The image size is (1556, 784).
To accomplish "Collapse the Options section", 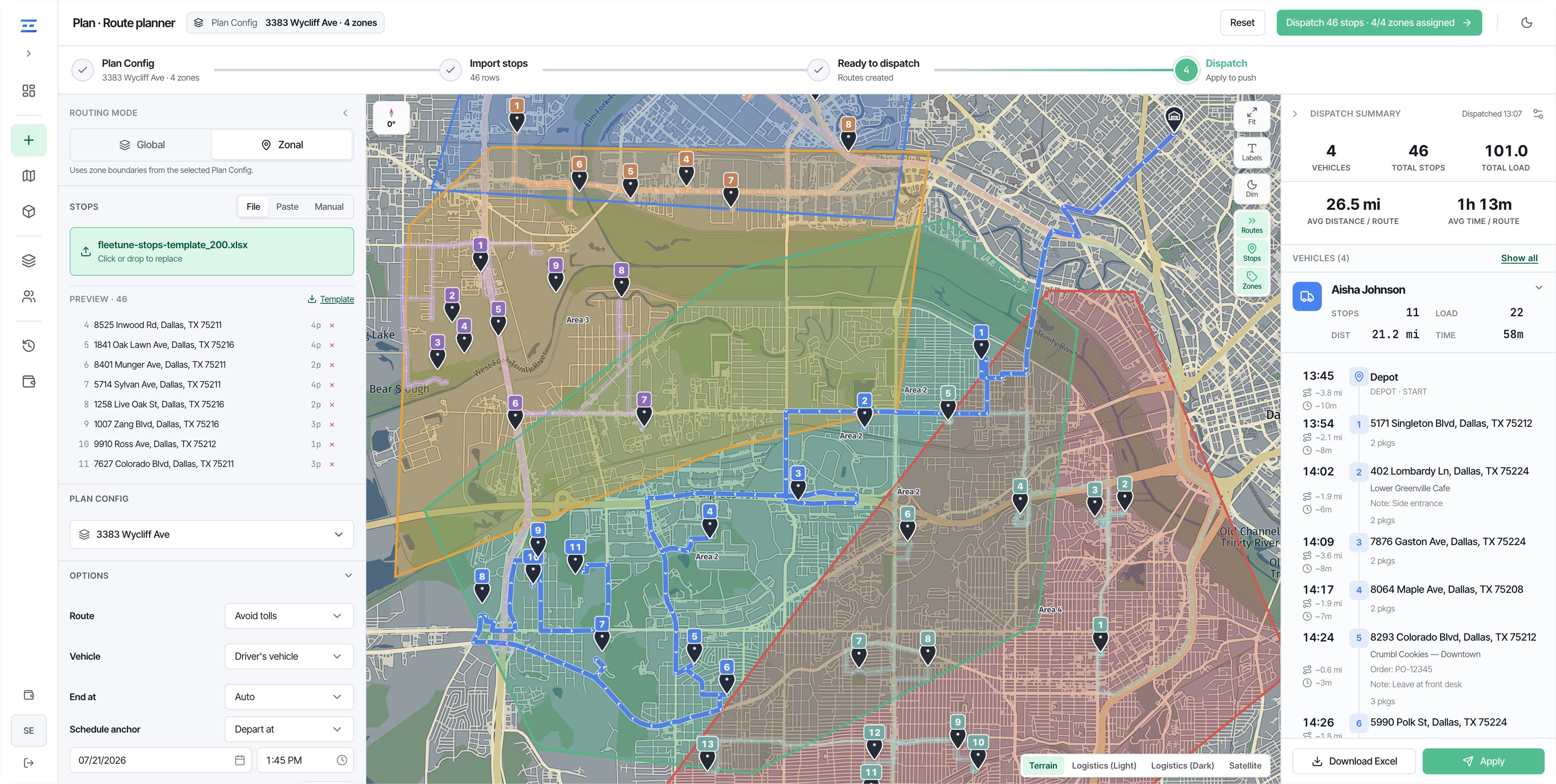I will tap(348, 576).
